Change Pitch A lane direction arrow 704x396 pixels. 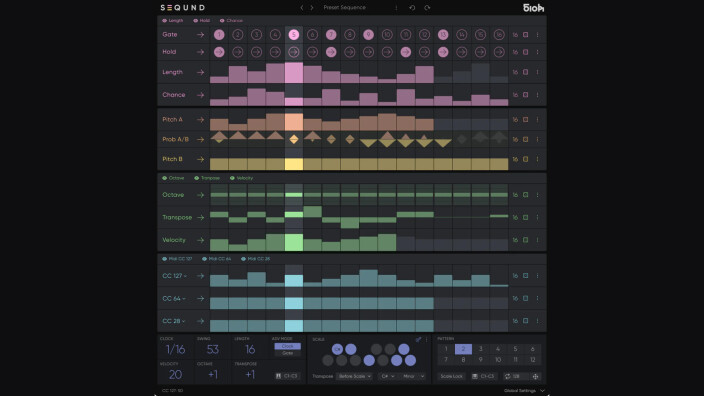200,120
